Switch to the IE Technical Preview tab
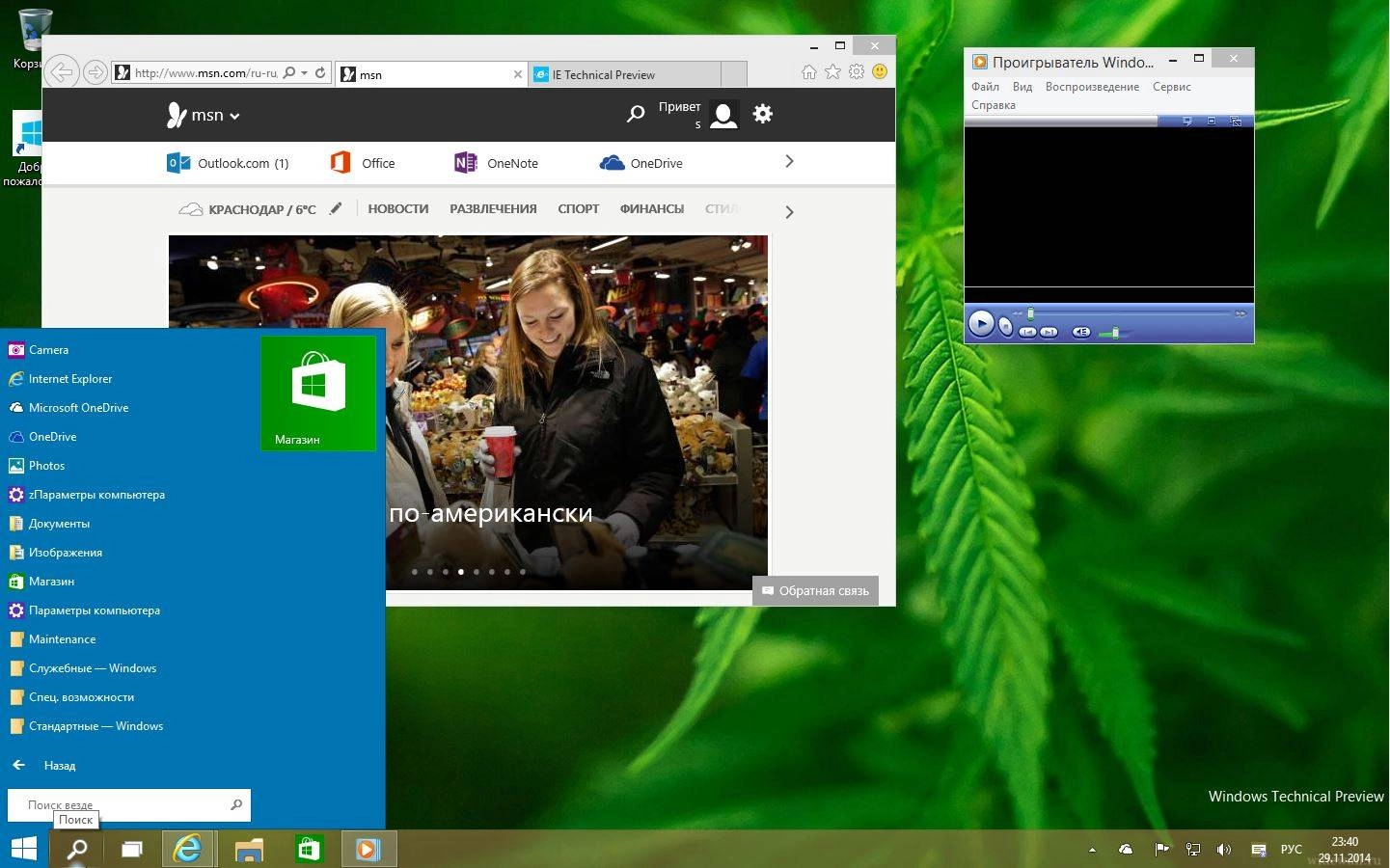The width and height of the screenshot is (1390, 868). 624,74
